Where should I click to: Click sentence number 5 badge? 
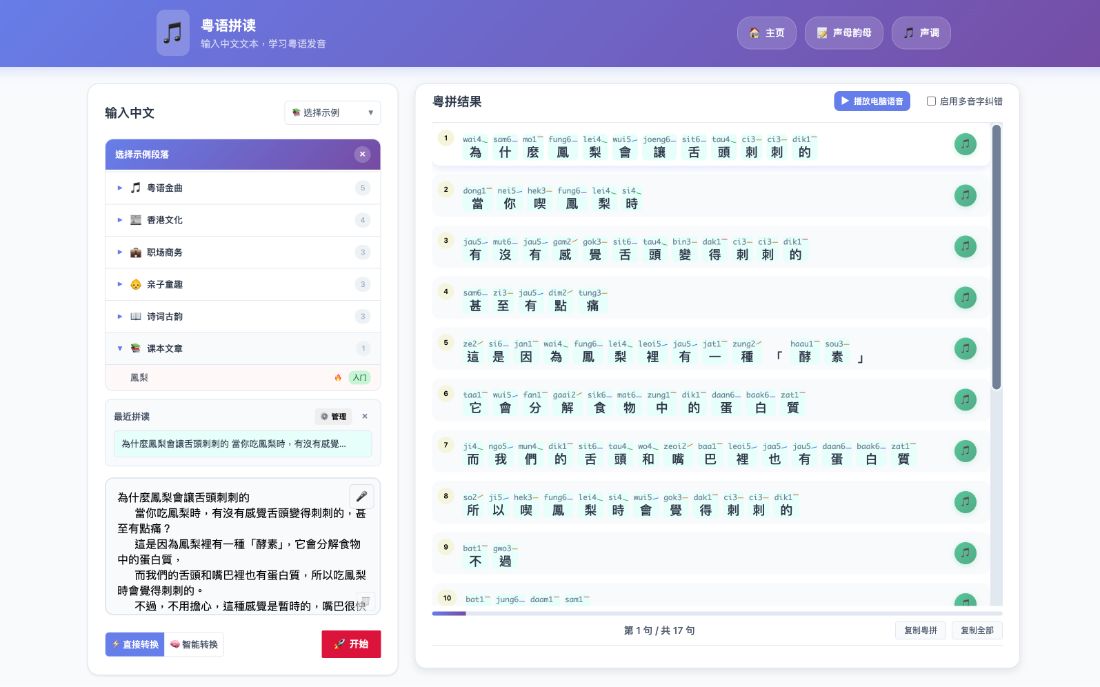[445, 342]
